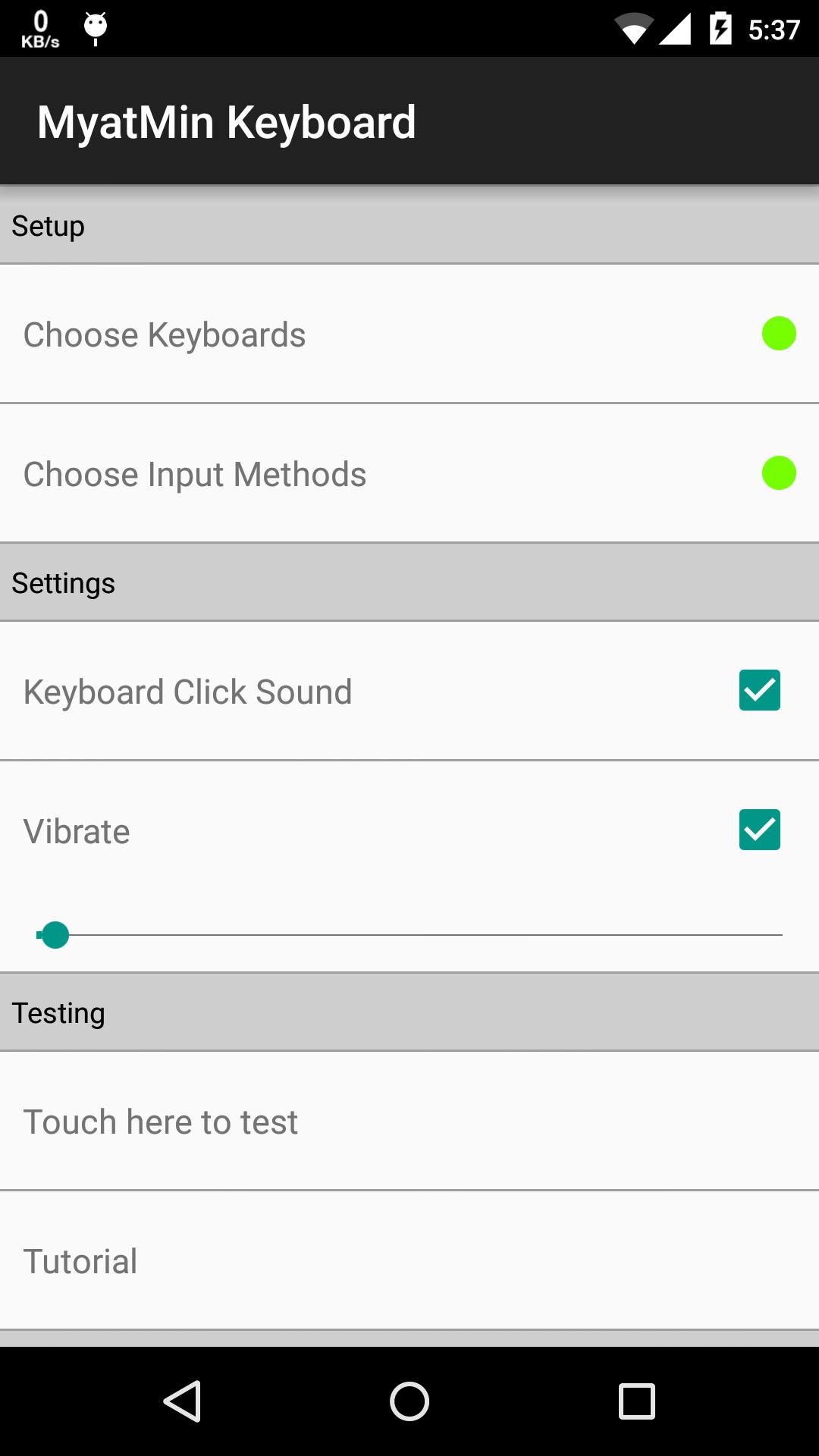Open the Choose Input Methods option
819x1456 pixels.
click(x=195, y=474)
